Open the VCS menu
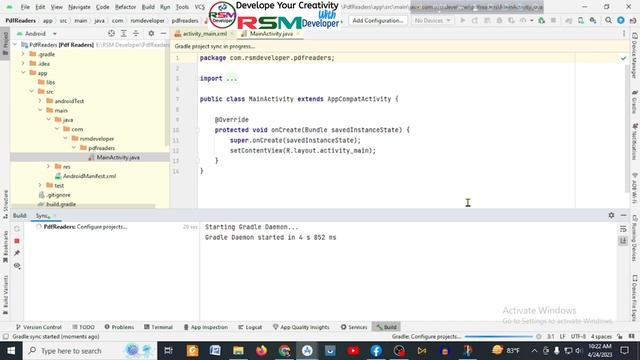This screenshot has height=360, width=640. pyautogui.click(x=200, y=7)
